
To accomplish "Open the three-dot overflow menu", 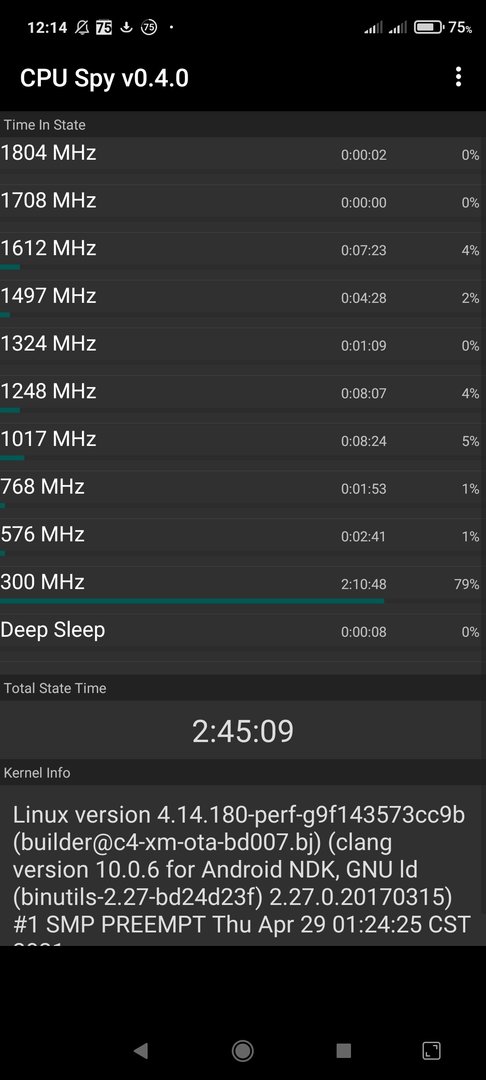I will click(x=458, y=77).
